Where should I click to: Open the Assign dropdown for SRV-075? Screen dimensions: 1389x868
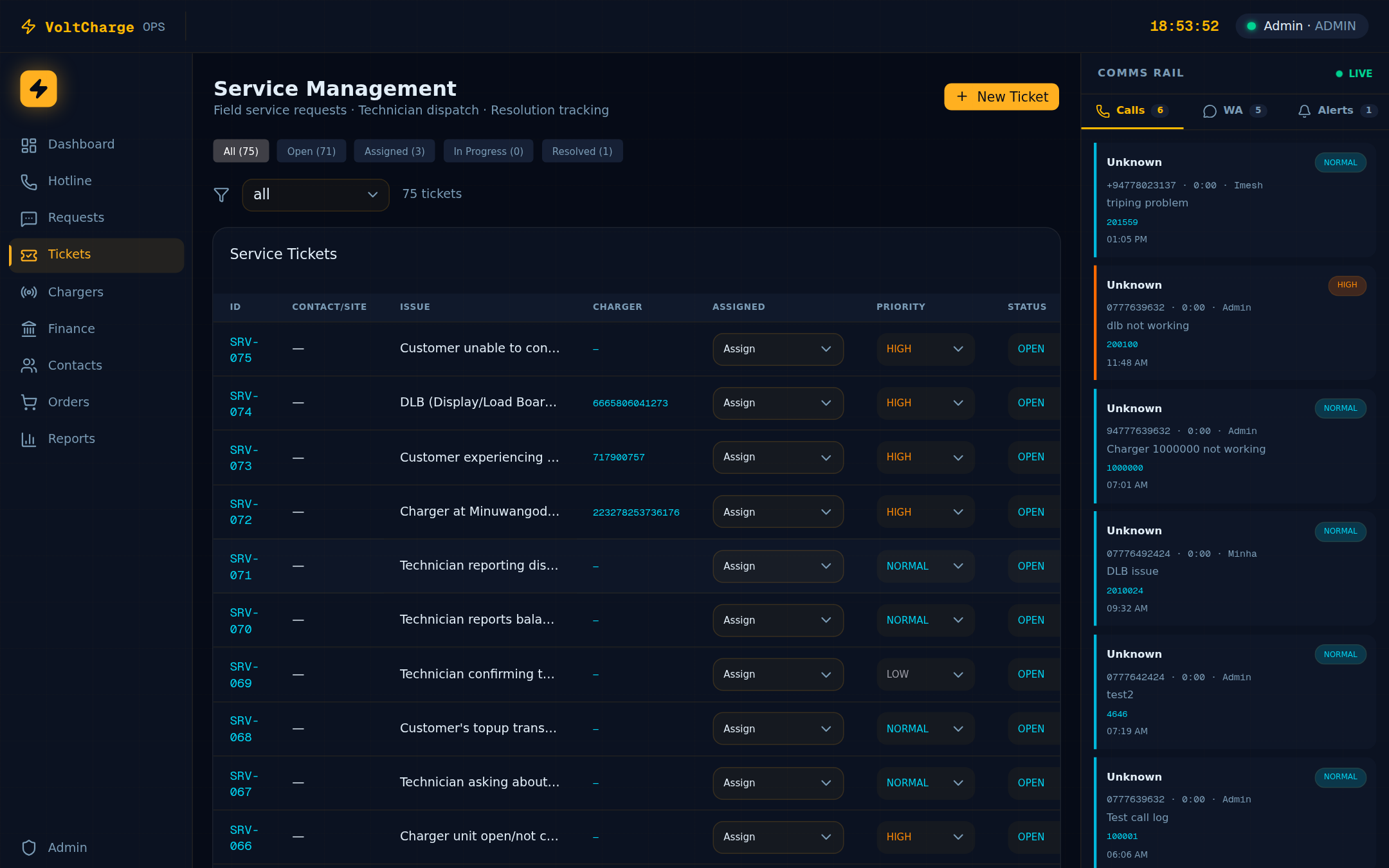tap(777, 349)
